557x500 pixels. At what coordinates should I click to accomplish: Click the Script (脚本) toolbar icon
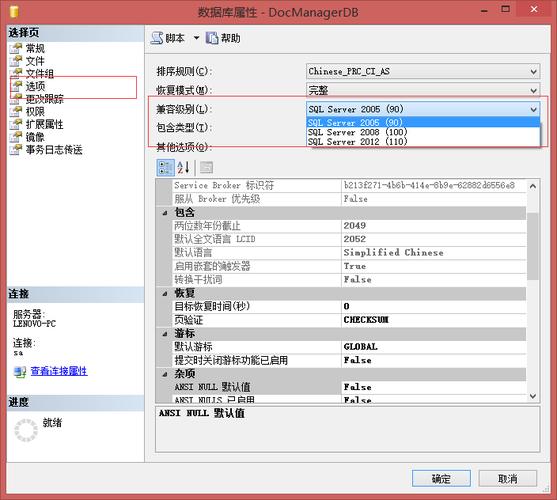[167, 38]
